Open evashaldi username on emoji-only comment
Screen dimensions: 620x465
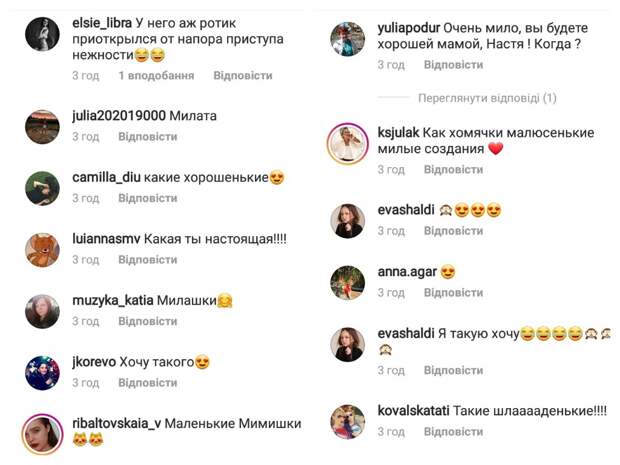tap(406, 210)
